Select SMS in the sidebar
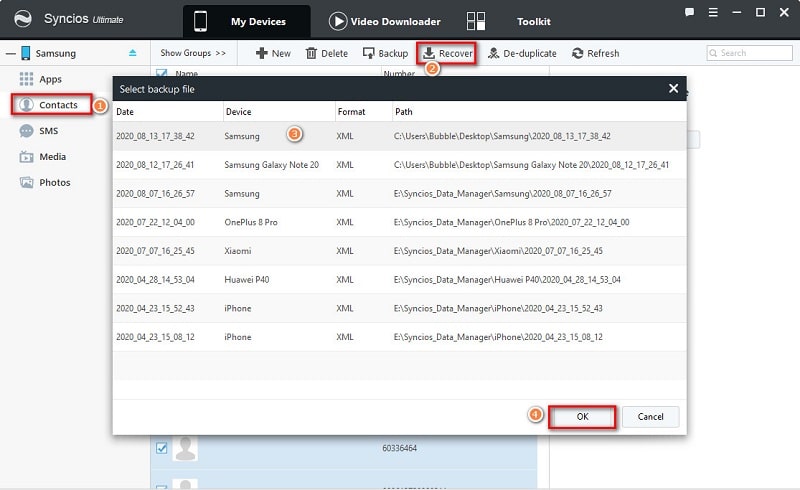 39,131
